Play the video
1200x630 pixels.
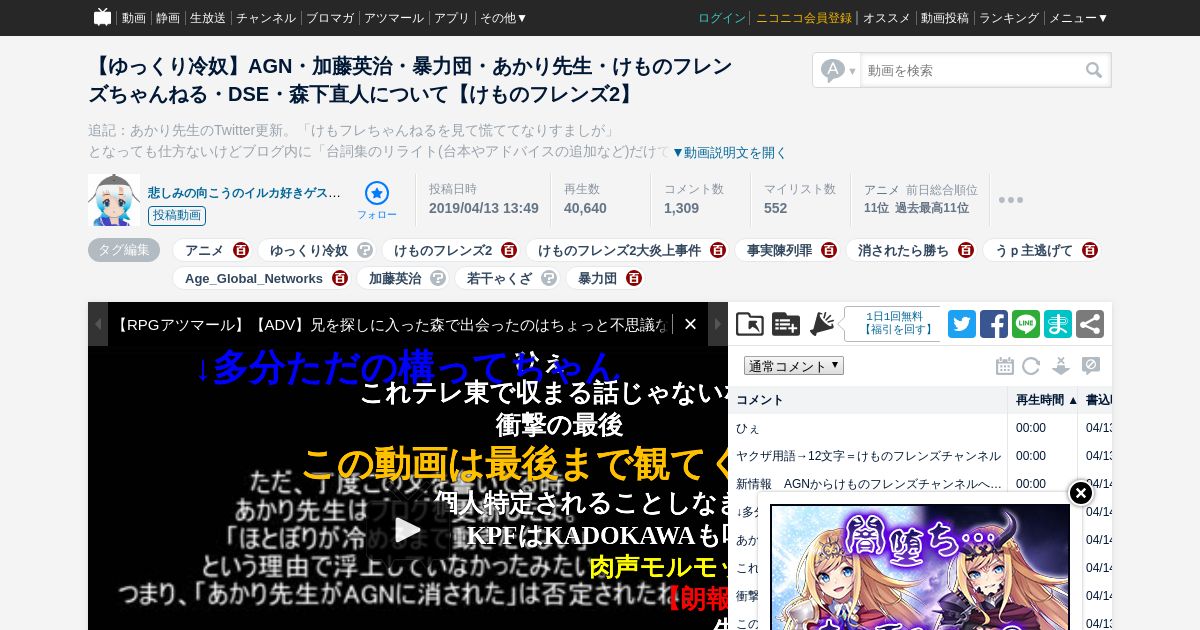(407, 530)
